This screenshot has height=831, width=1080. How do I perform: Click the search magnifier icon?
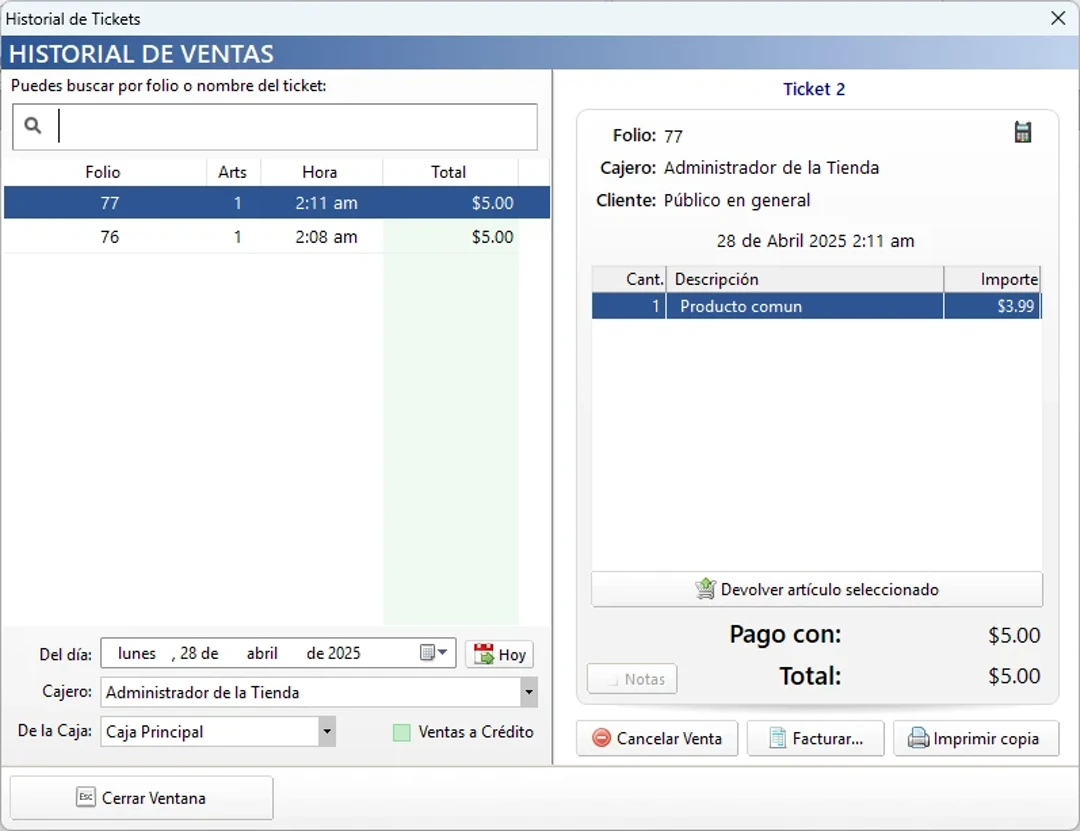[35, 127]
